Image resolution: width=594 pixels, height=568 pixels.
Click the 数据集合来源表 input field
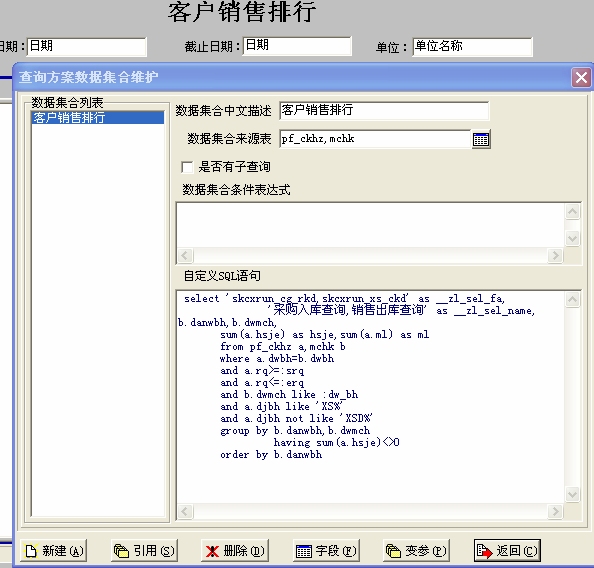pyautogui.click(x=375, y=139)
